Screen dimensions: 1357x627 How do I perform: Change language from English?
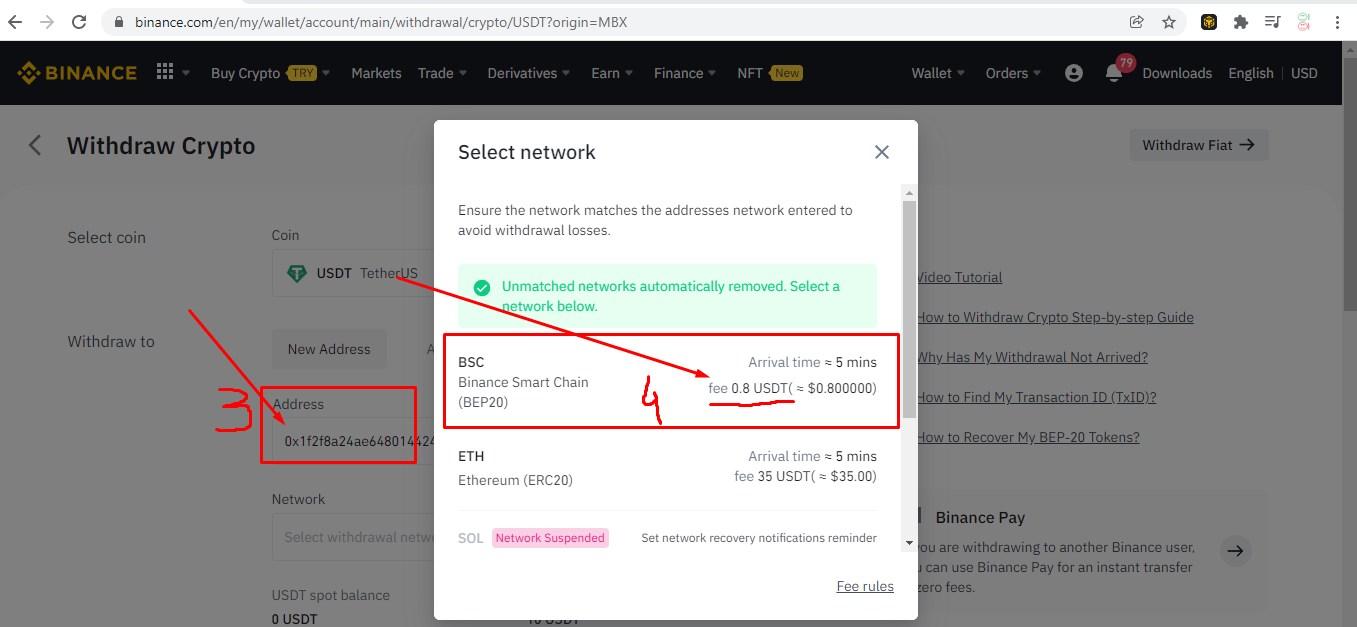pos(1251,73)
